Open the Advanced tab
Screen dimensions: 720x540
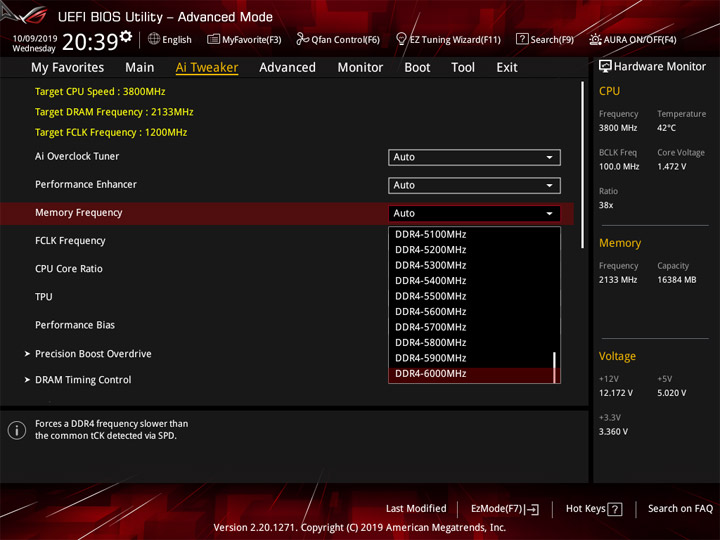(x=287, y=68)
